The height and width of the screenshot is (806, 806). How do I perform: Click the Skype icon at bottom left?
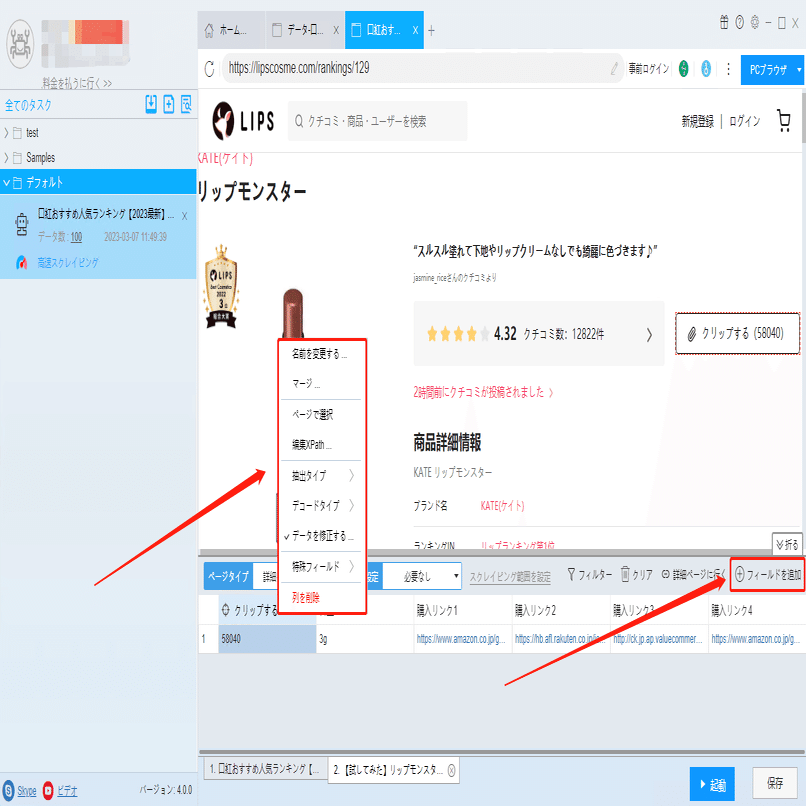[8, 790]
